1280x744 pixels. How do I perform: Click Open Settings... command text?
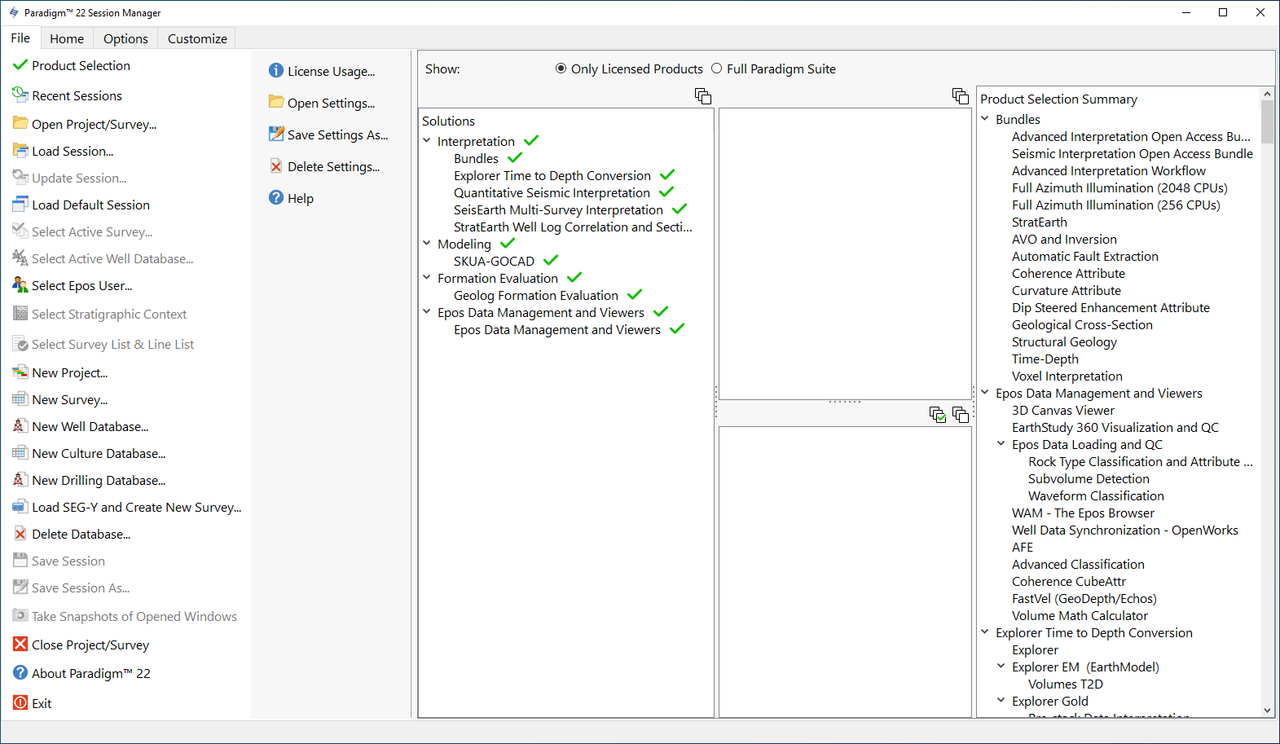pos(331,103)
